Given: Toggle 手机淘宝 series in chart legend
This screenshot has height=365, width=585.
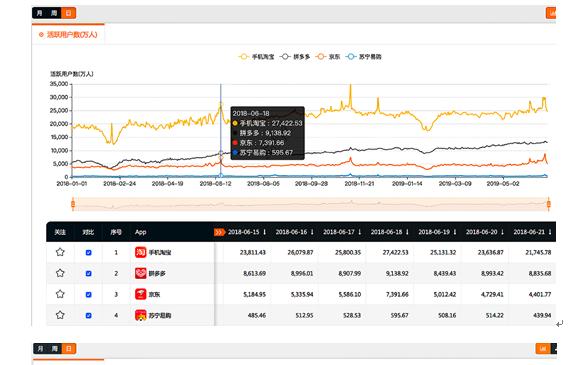Looking at the screenshot, I should (x=256, y=57).
